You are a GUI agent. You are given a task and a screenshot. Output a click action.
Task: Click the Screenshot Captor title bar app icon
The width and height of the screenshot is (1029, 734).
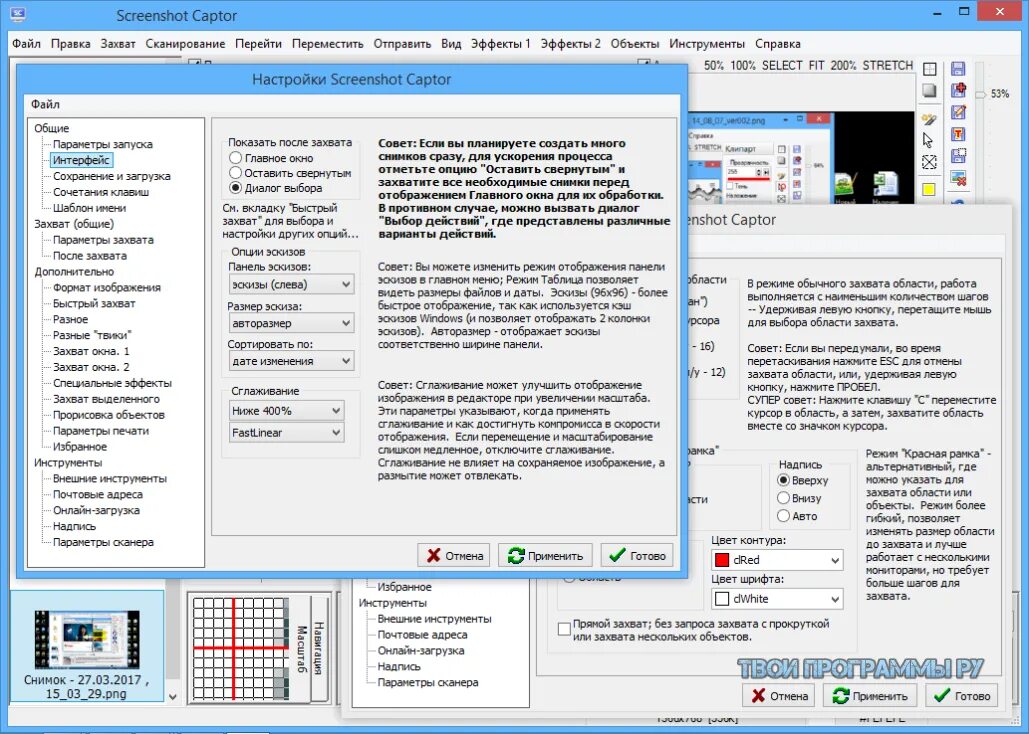click(x=18, y=14)
